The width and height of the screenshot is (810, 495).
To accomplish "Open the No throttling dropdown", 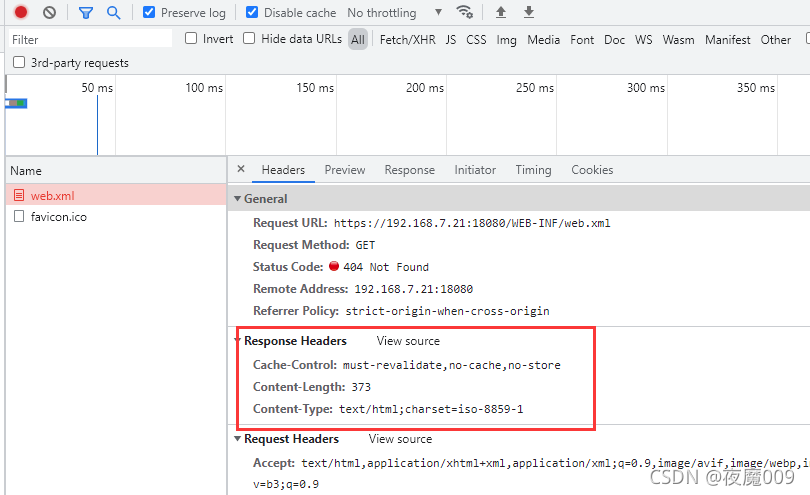I will click(x=395, y=12).
